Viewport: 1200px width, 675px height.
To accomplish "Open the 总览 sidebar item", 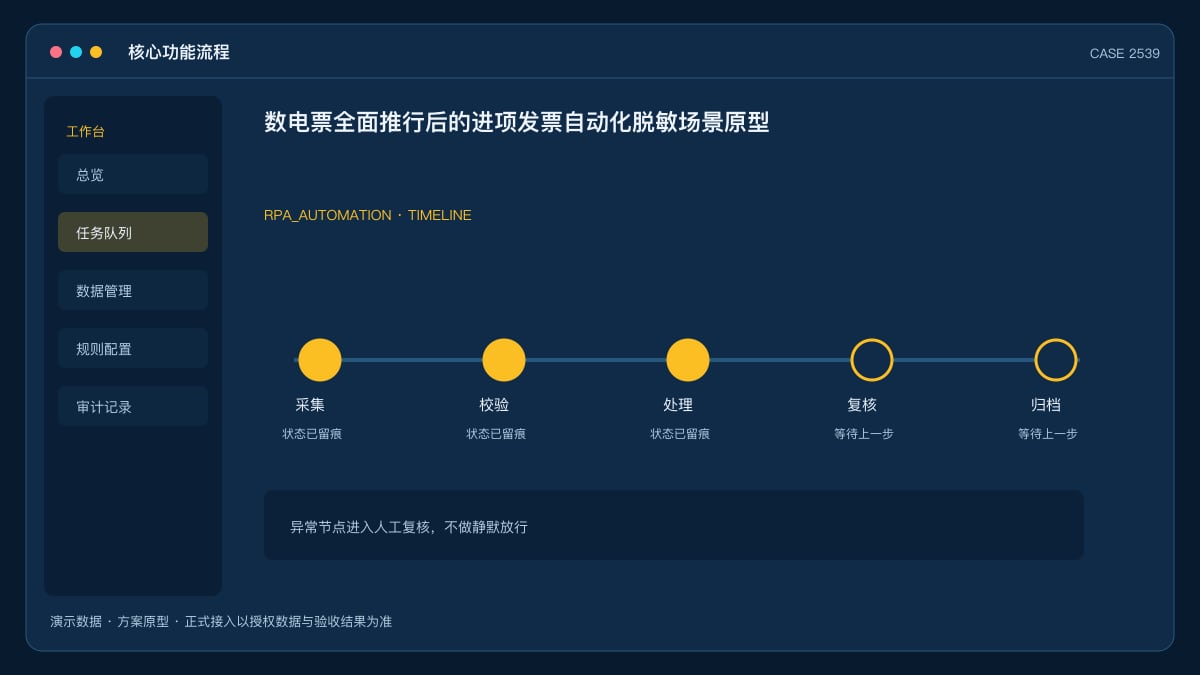I will point(133,174).
